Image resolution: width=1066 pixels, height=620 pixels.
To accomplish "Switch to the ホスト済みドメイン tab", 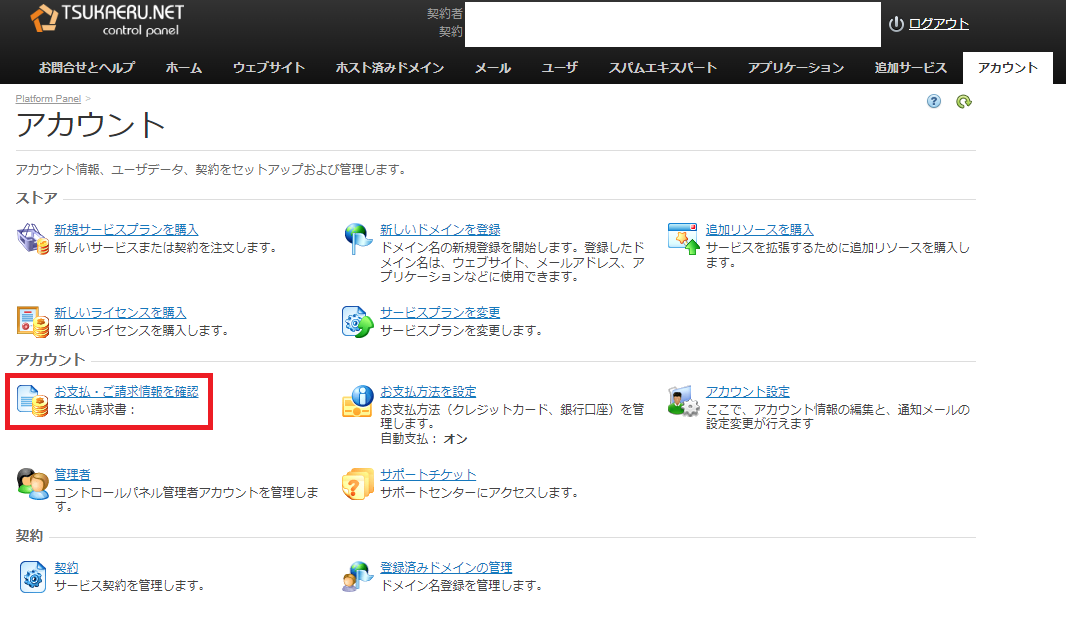I will 390,68.
